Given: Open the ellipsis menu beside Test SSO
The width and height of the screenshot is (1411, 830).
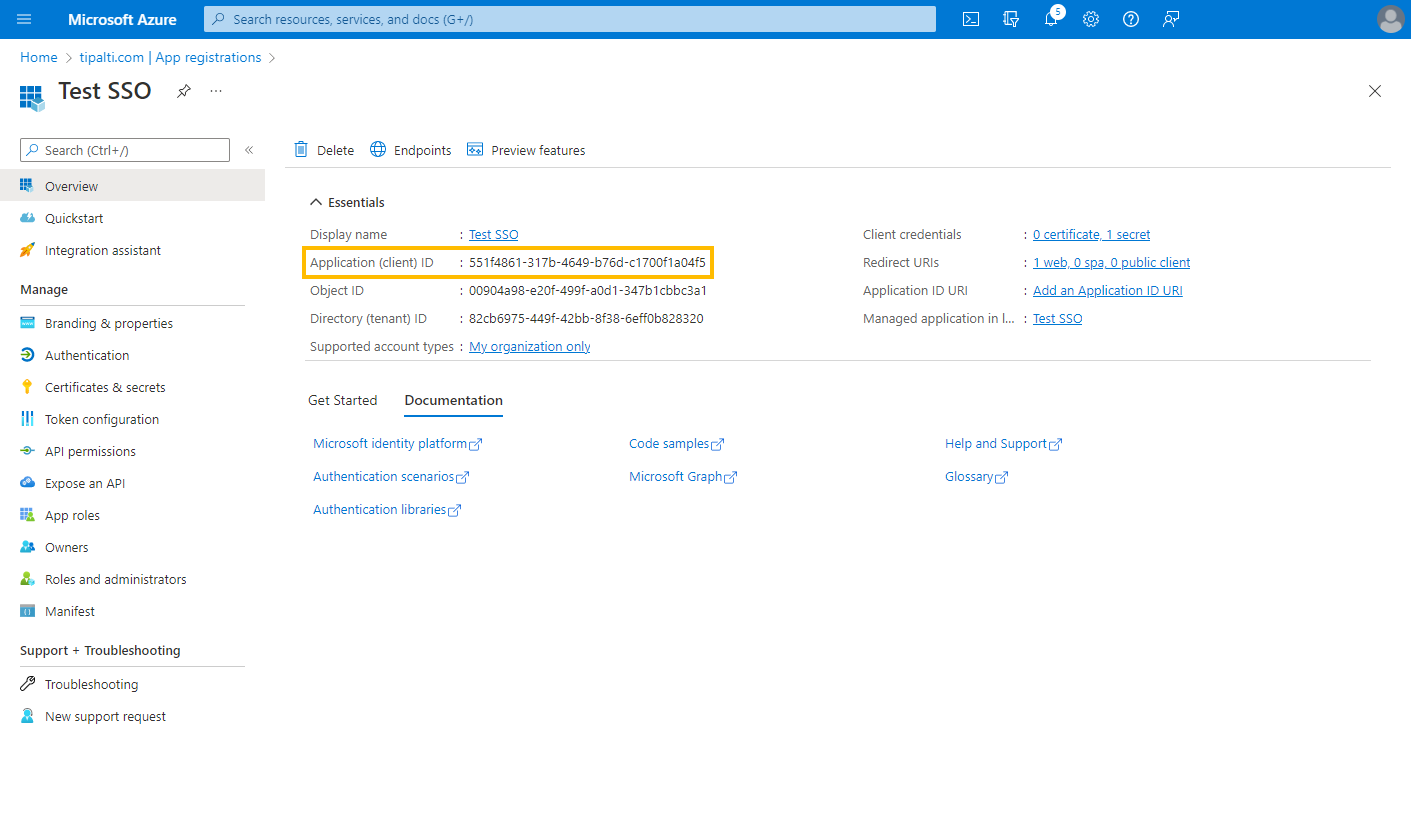Looking at the screenshot, I should 215,91.
